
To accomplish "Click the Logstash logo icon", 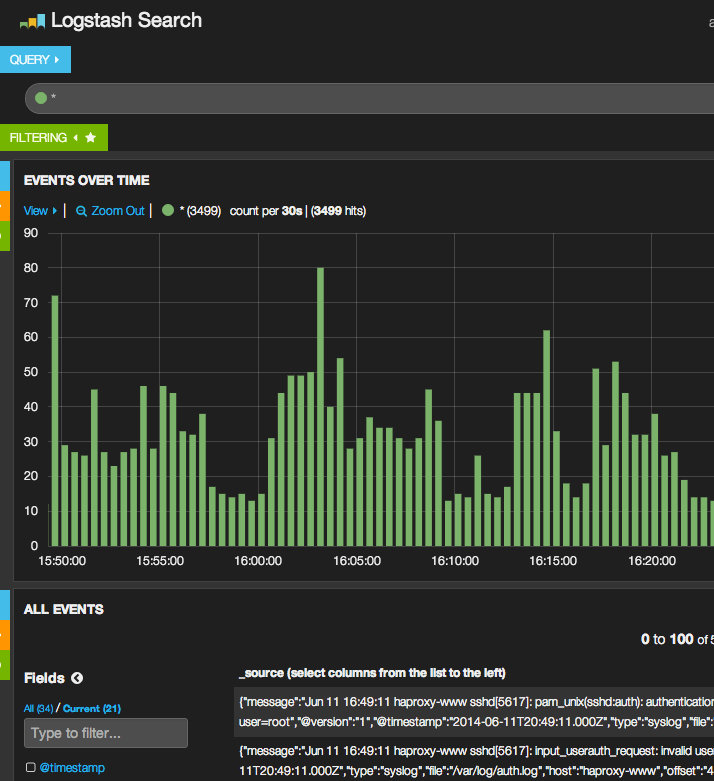I will [32, 21].
